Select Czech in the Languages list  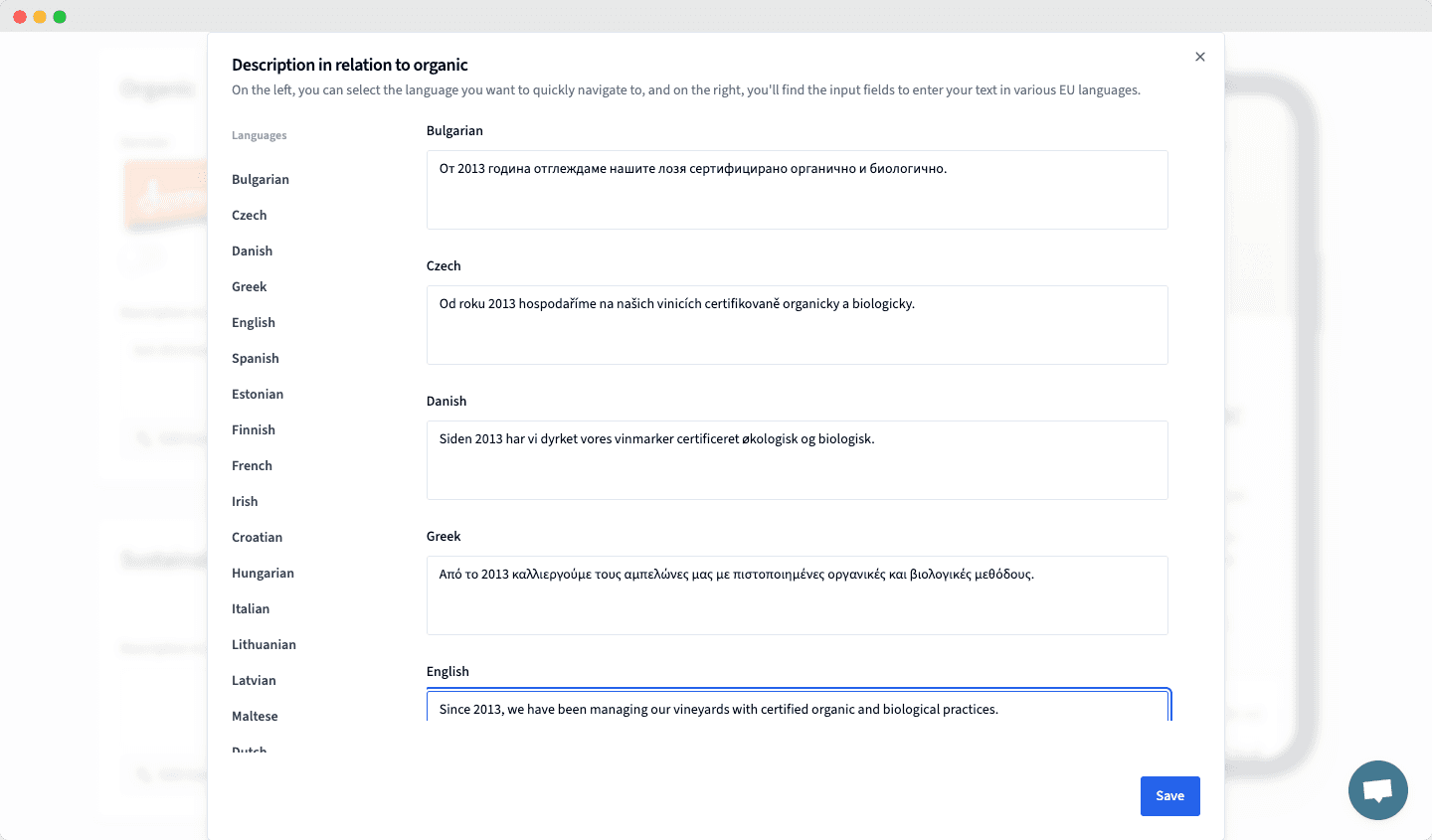coord(249,215)
